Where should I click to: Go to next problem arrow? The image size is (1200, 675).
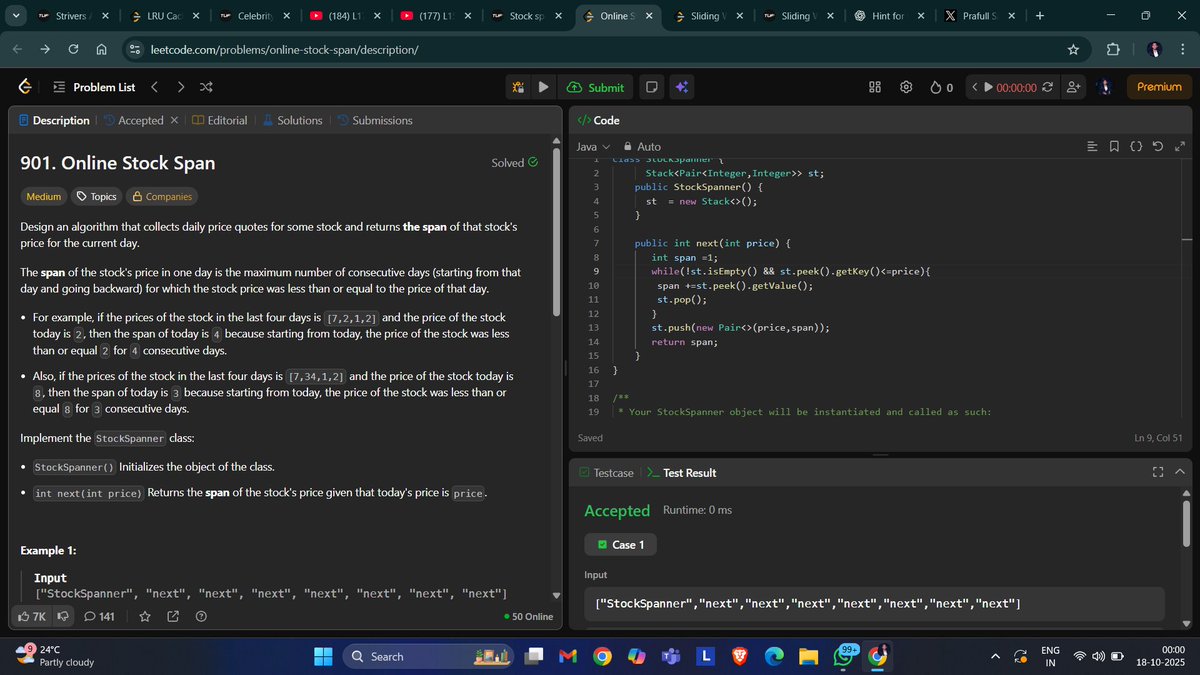pos(181,87)
